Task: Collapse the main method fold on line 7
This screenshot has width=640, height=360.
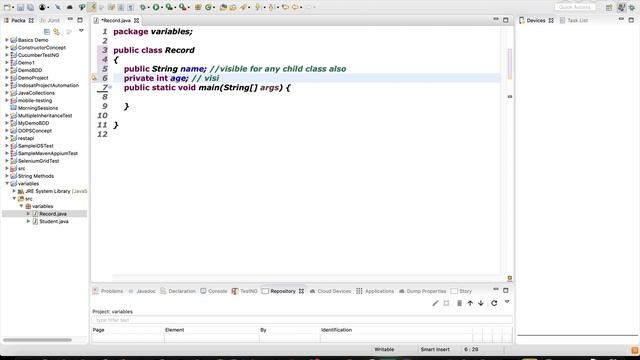Action: coord(110,87)
